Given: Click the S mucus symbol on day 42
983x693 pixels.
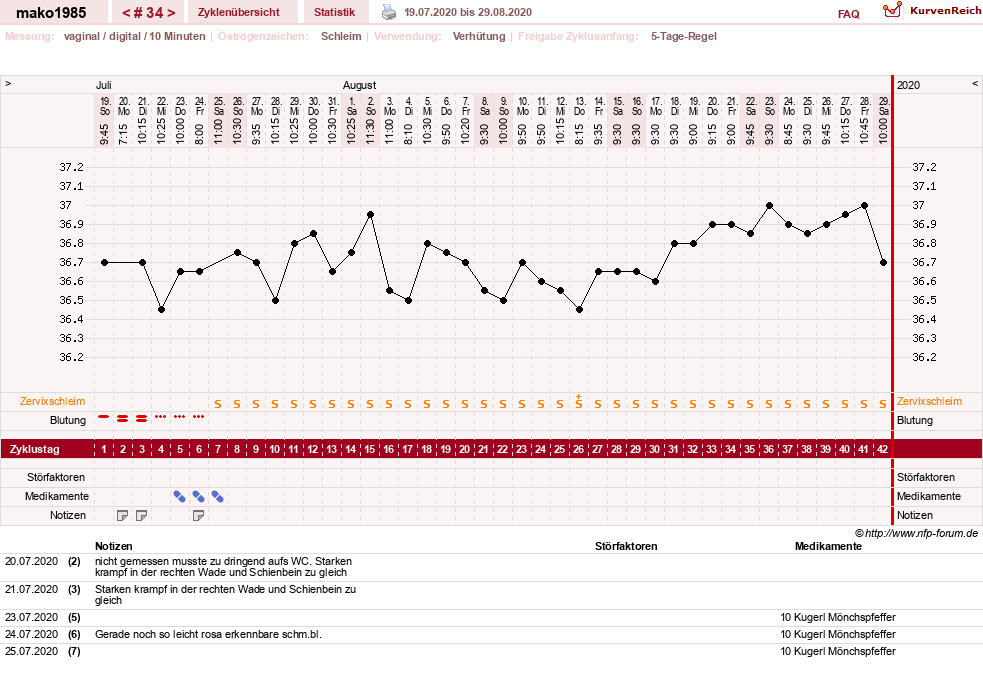Looking at the screenshot, I should 883,405.
